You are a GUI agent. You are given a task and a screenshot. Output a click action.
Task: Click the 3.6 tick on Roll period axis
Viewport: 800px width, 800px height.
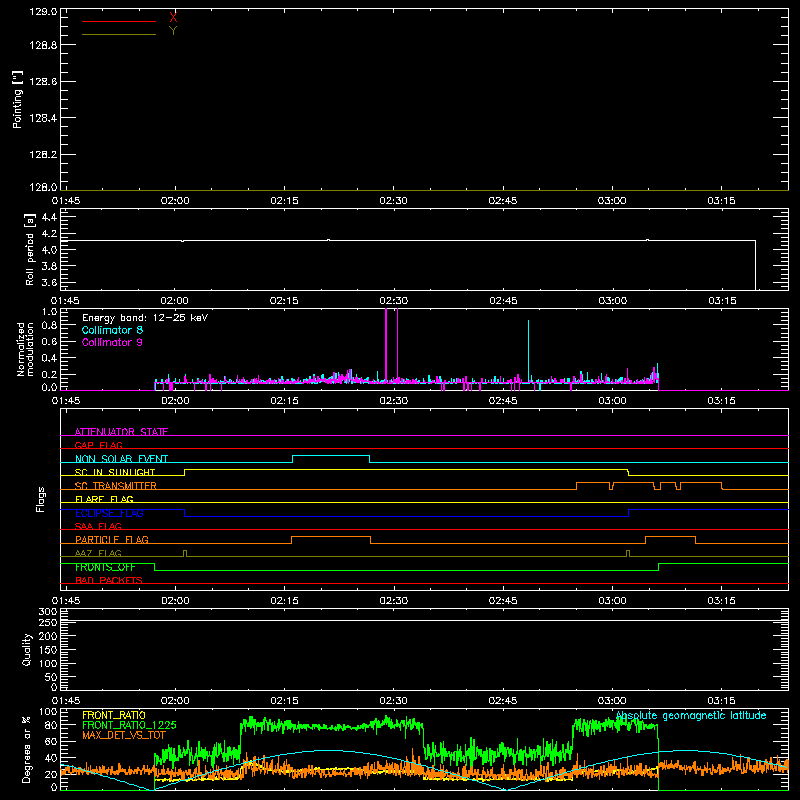tap(49, 282)
